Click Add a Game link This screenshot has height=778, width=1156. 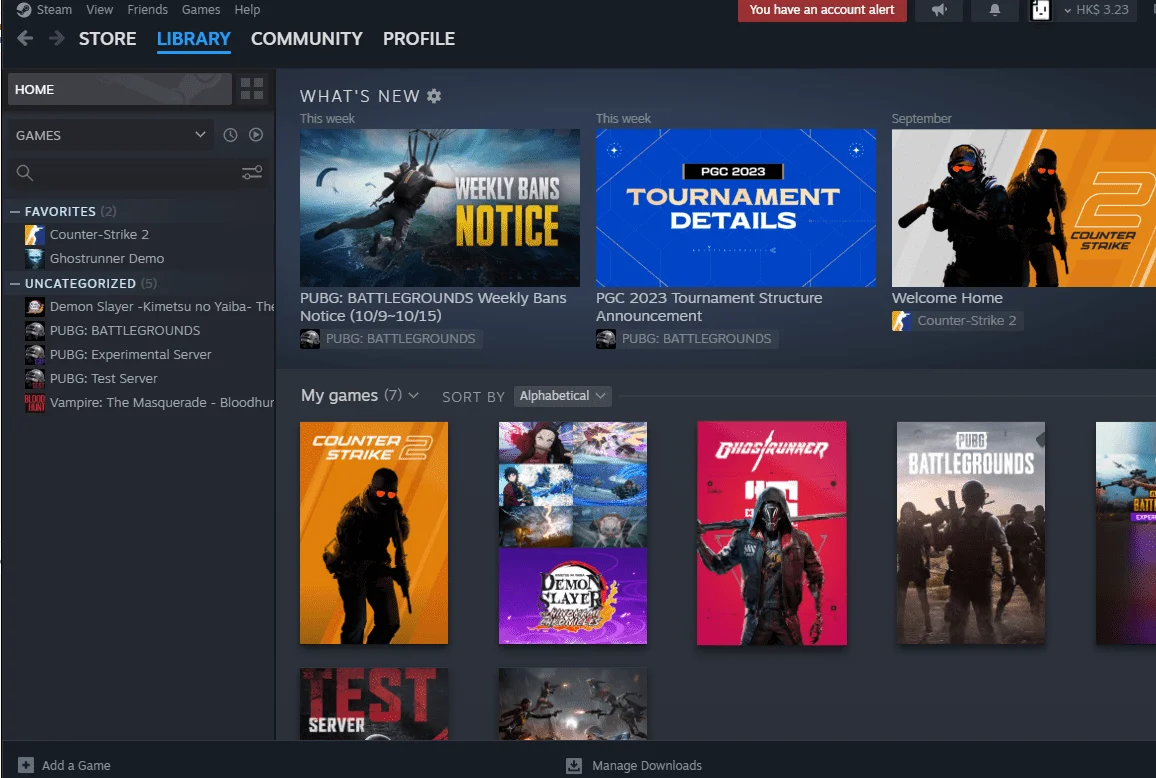(x=76, y=765)
